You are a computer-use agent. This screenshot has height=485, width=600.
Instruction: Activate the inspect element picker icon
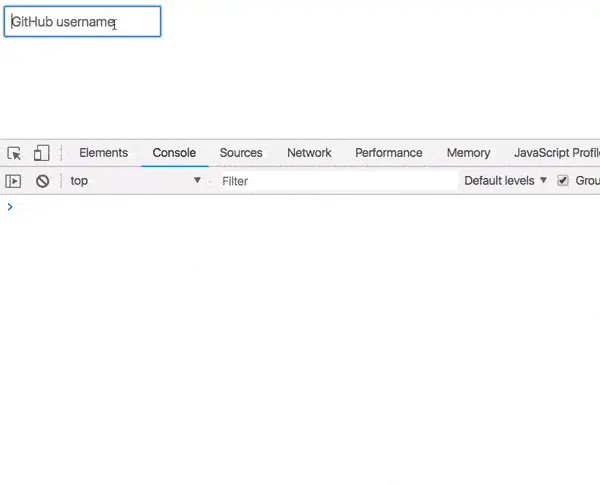(x=14, y=153)
